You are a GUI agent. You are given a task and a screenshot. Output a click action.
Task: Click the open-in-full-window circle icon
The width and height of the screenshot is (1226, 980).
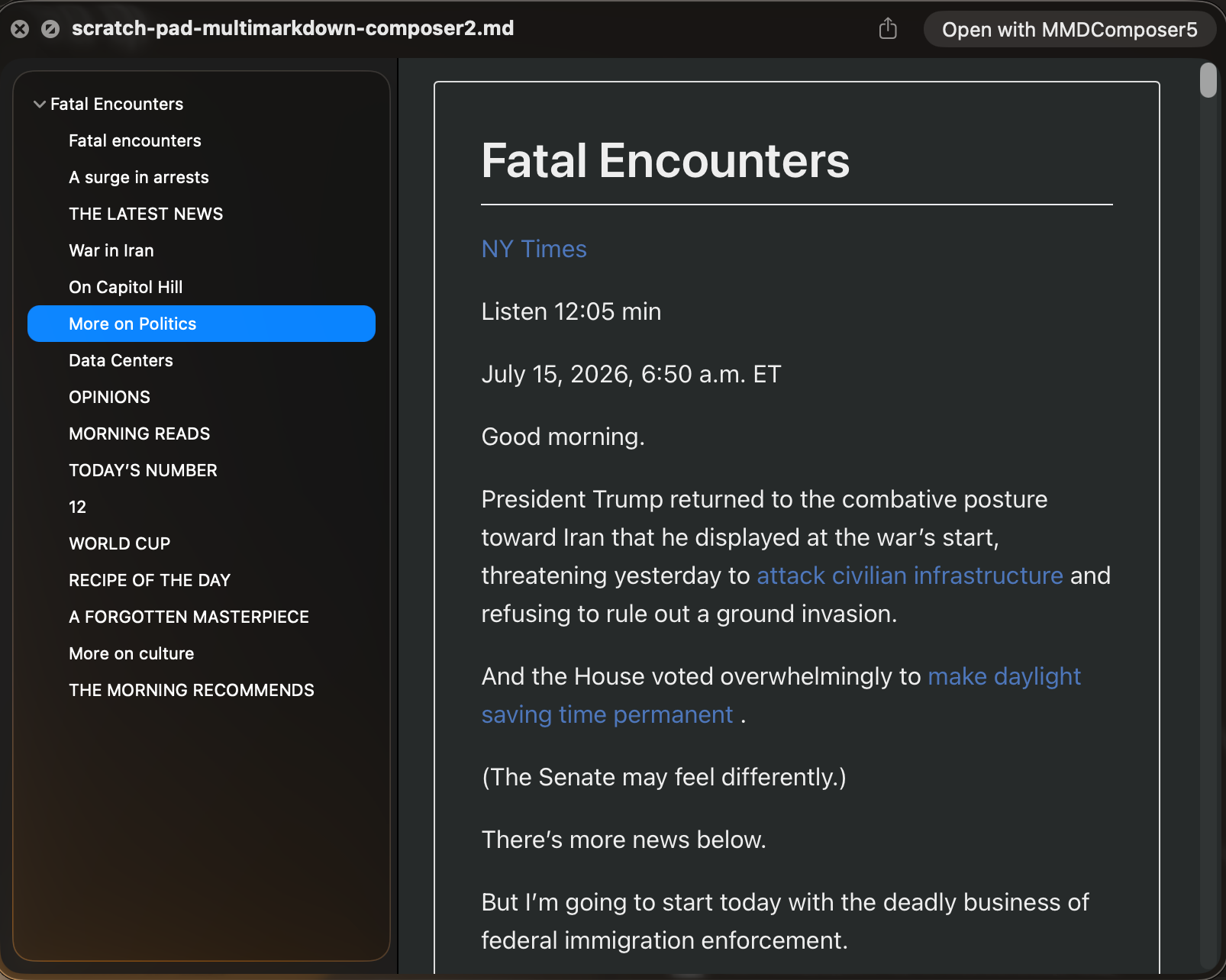(50, 29)
